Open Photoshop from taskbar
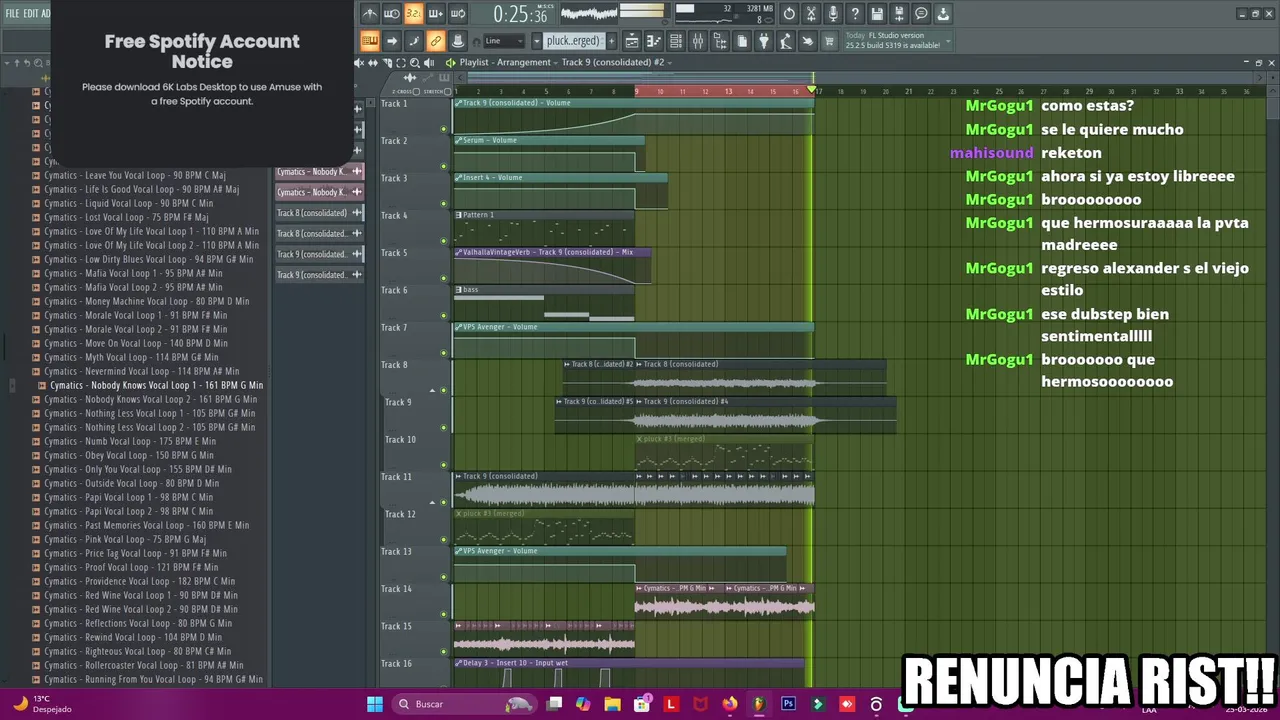The height and width of the screenshot is (720, 1280). click(x=788, y=704)
